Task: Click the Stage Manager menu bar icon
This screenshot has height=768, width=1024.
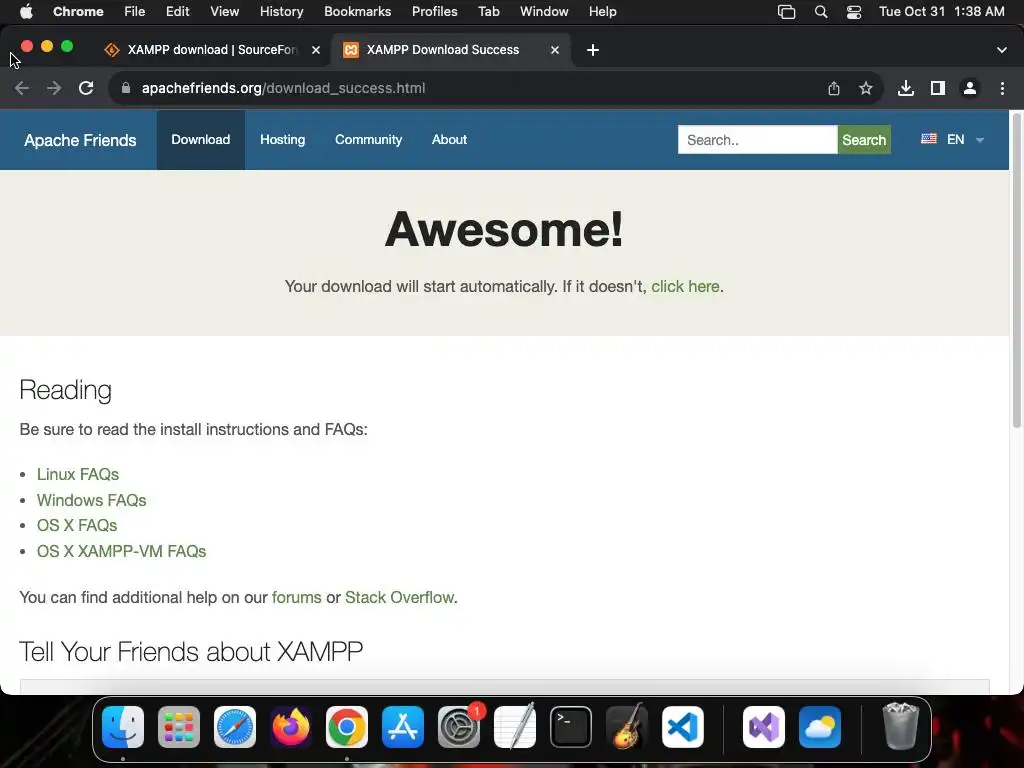Action: click(x=786, y=12)
